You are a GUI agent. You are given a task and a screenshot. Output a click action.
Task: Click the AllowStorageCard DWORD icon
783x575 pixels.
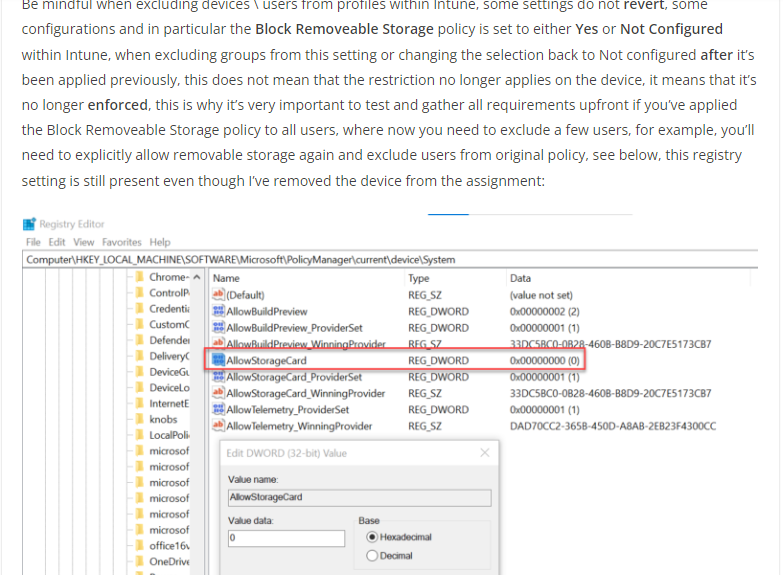tap(218, 360)
